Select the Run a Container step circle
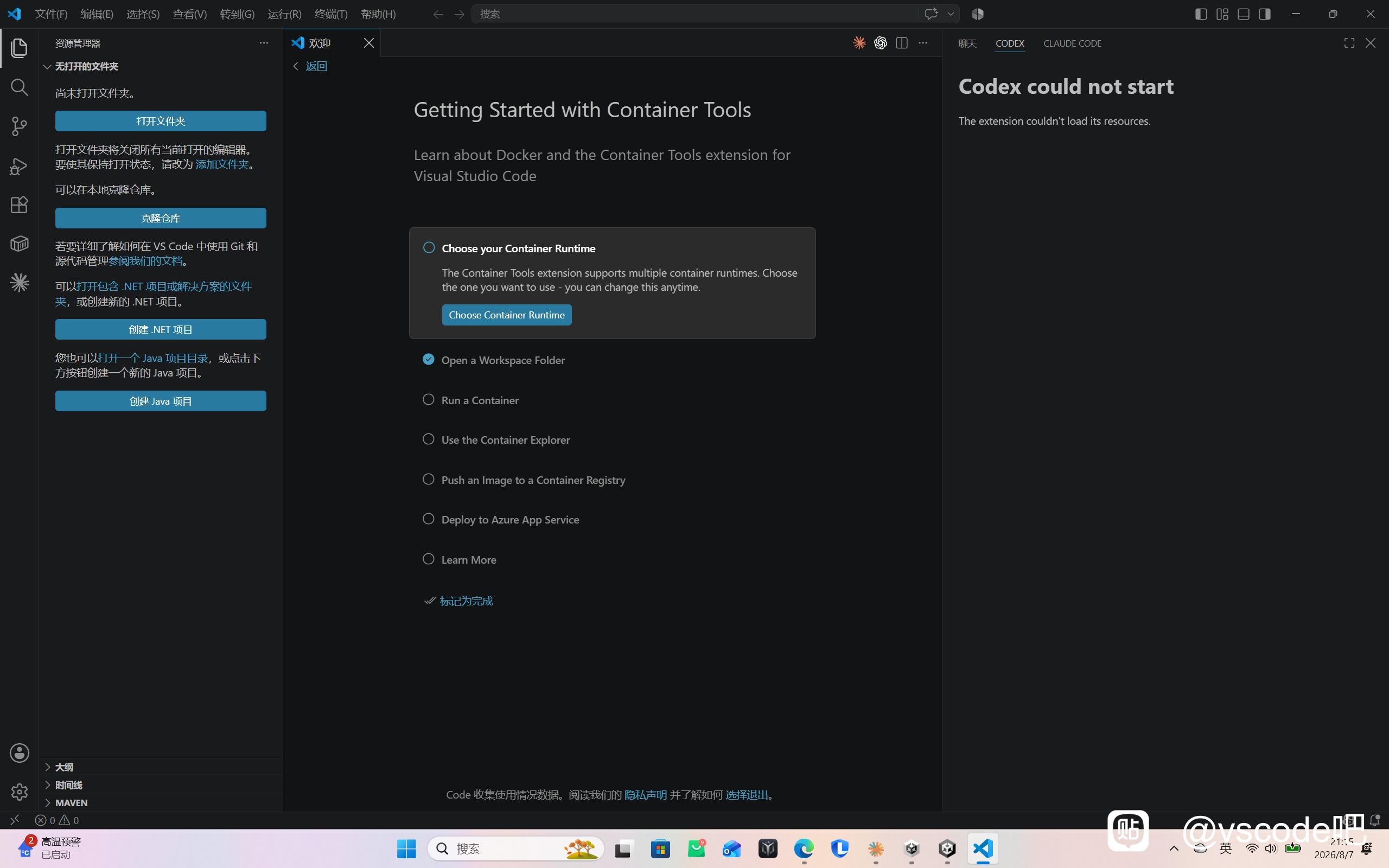1389x868 pixels. pos(429,400)
